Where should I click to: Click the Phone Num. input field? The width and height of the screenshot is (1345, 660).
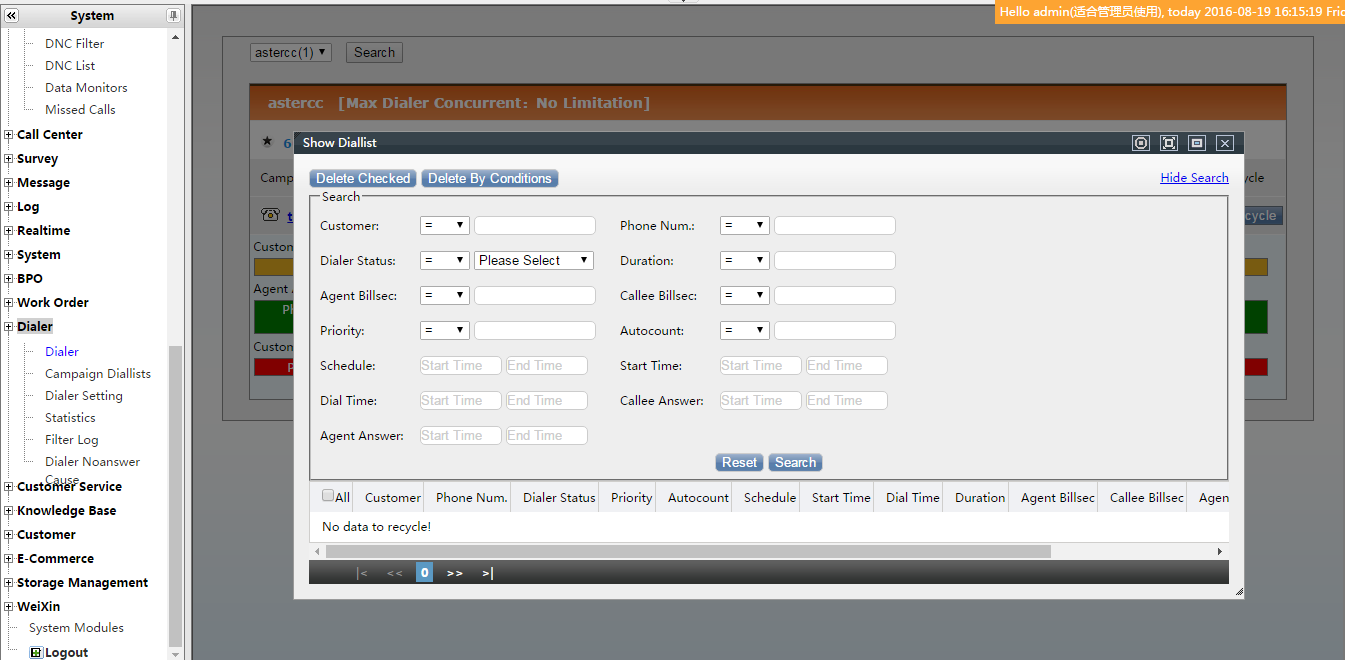click(x=834, y=226)
